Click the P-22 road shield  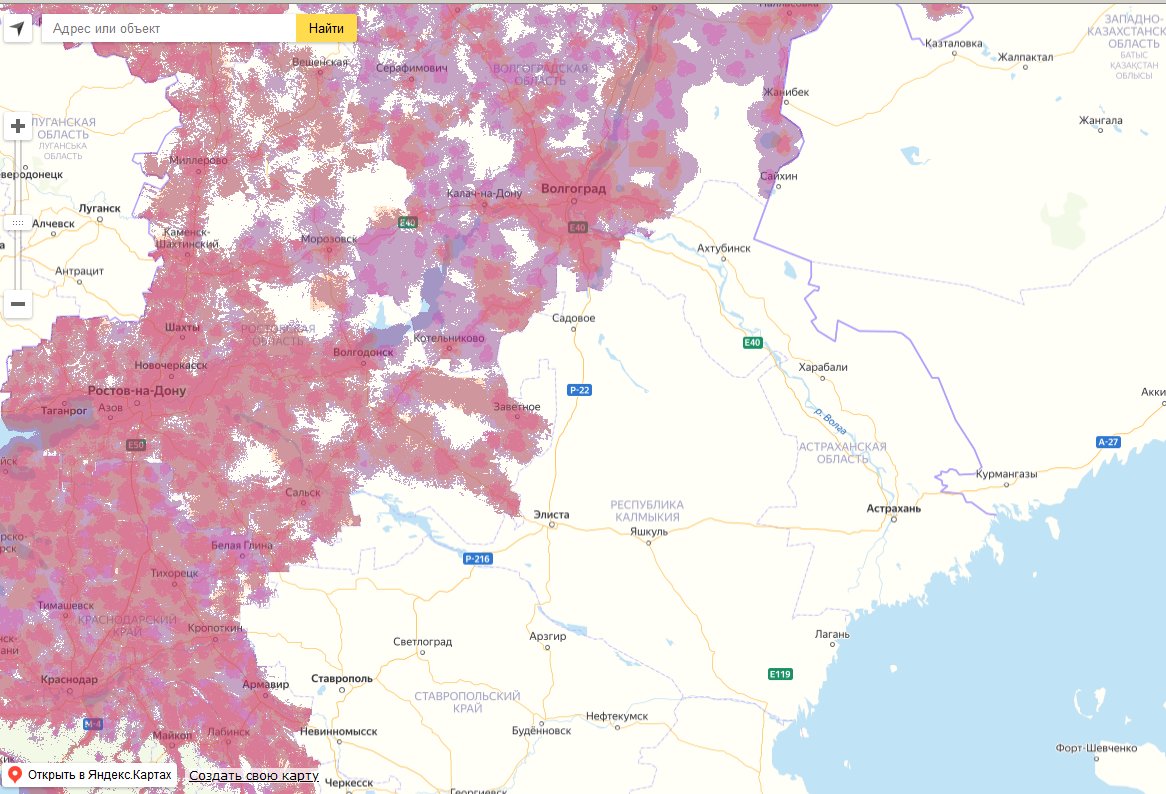[579, 390]
